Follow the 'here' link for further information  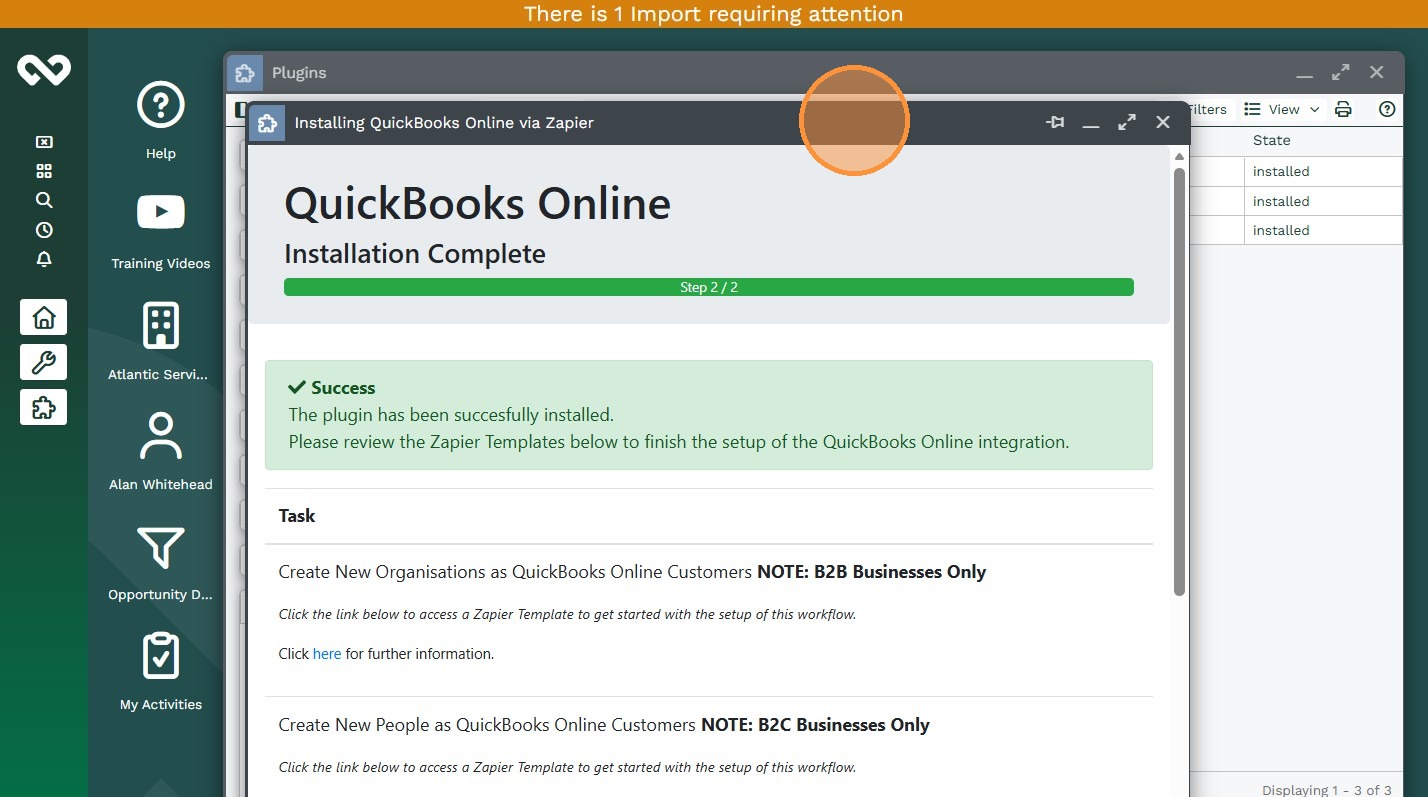327,654
